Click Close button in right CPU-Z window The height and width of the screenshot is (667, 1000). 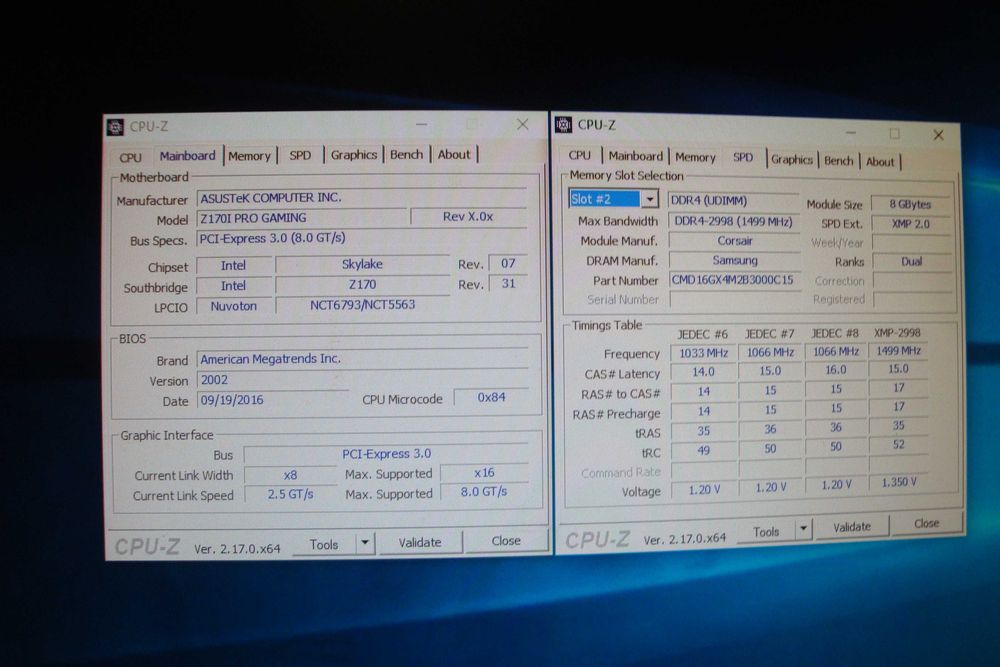[927, 524]
